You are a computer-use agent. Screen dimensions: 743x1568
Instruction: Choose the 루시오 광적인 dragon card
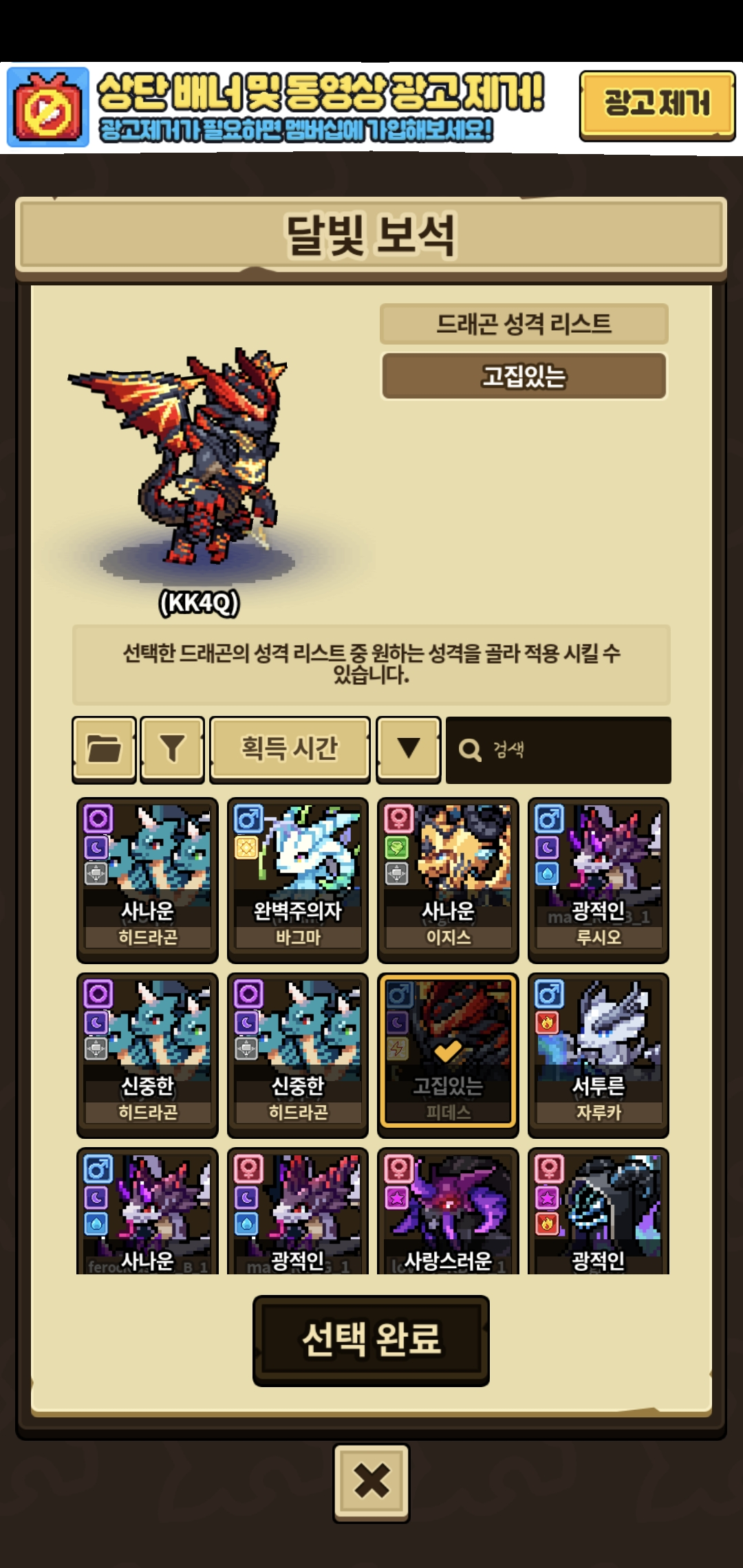tap(599, 880)
